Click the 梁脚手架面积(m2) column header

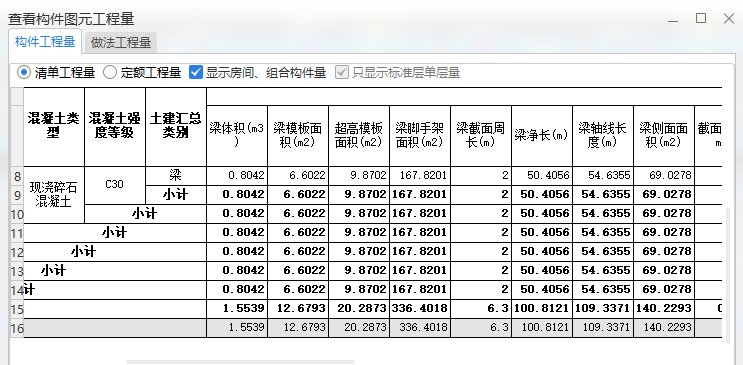(420, 136)
